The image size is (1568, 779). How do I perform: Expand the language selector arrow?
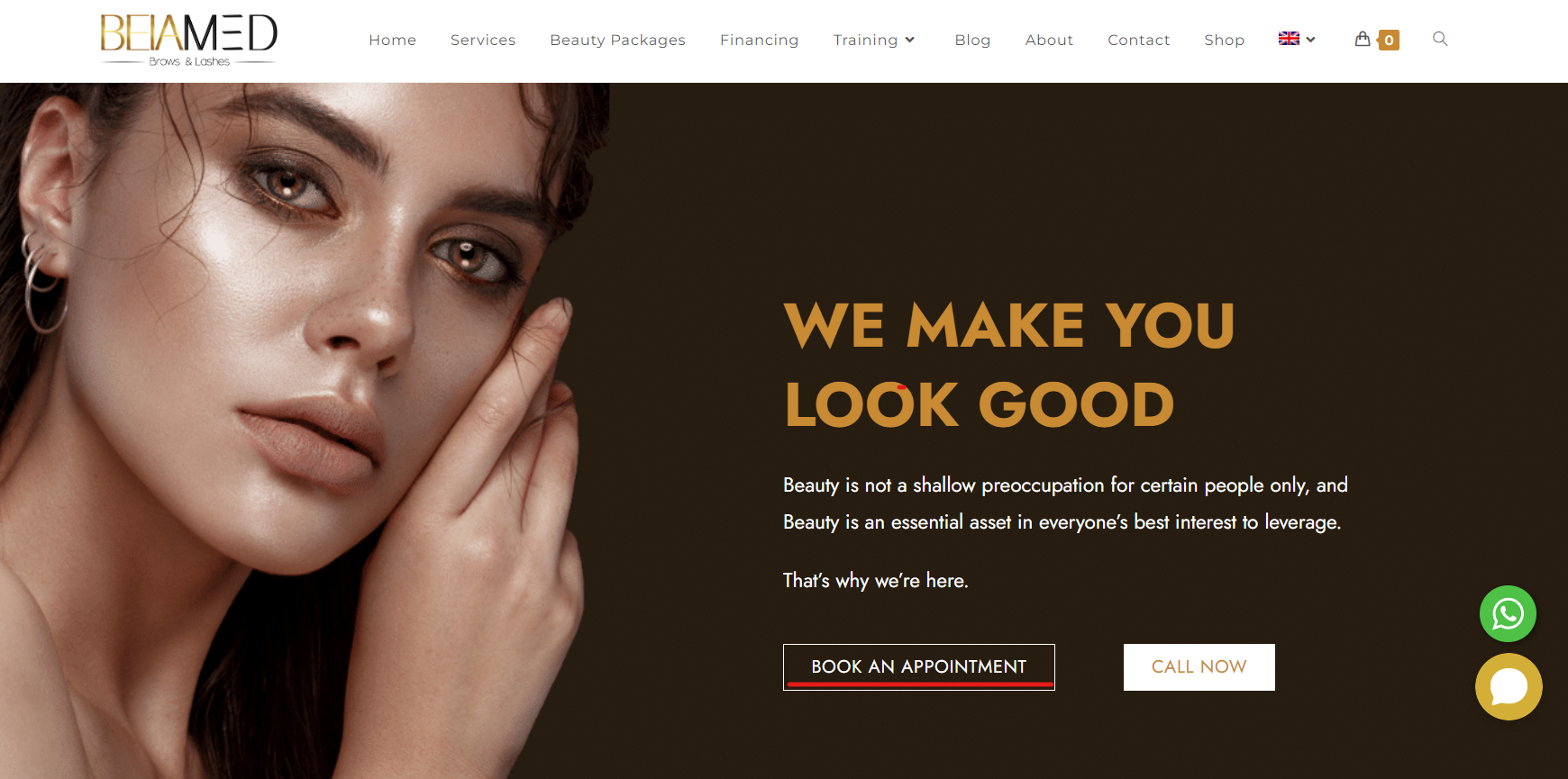click(x=1311, y=40)
